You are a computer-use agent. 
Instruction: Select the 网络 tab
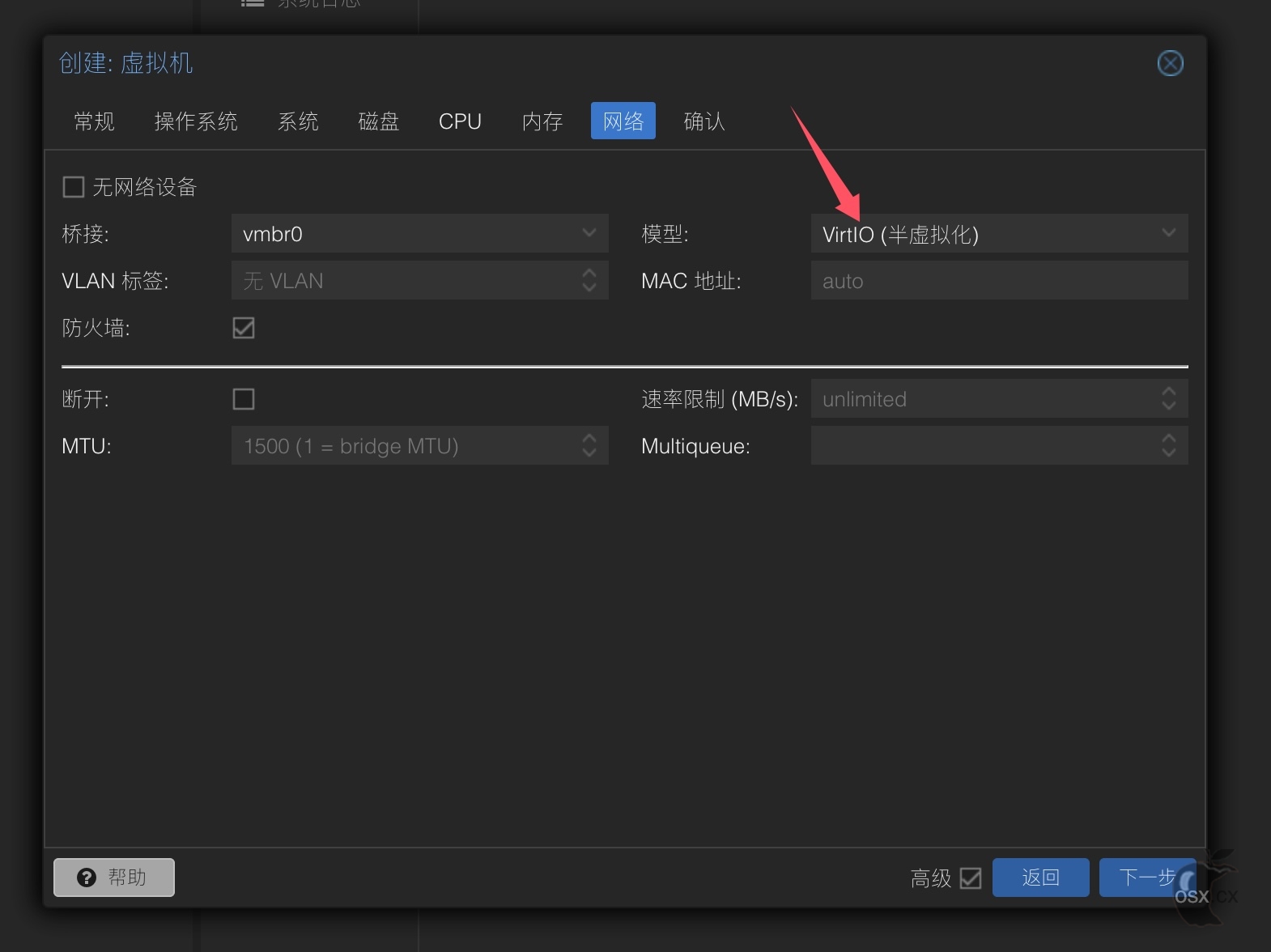[623, 121]
